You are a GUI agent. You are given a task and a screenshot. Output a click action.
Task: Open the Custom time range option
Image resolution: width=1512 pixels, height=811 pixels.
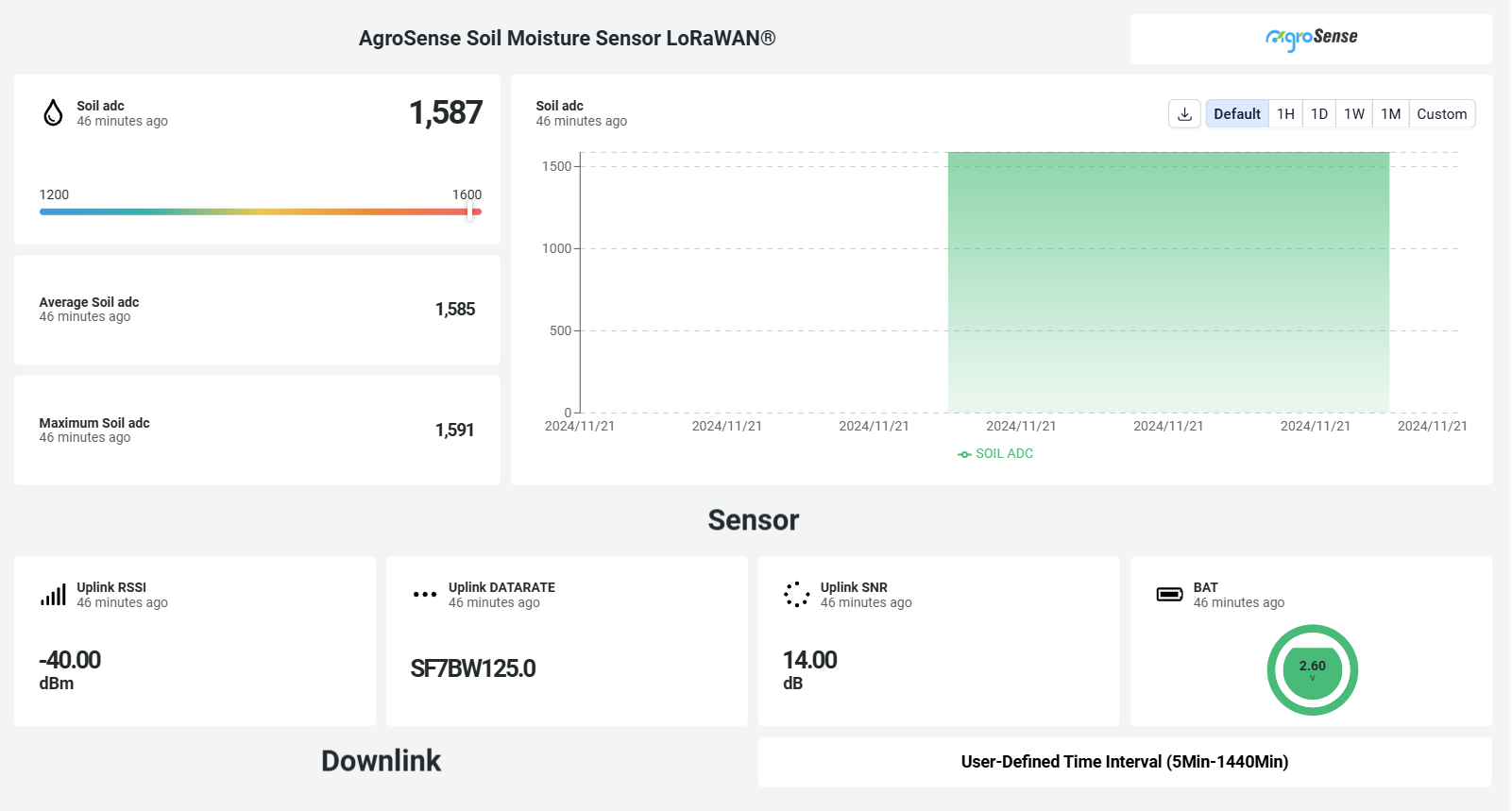1442,114
